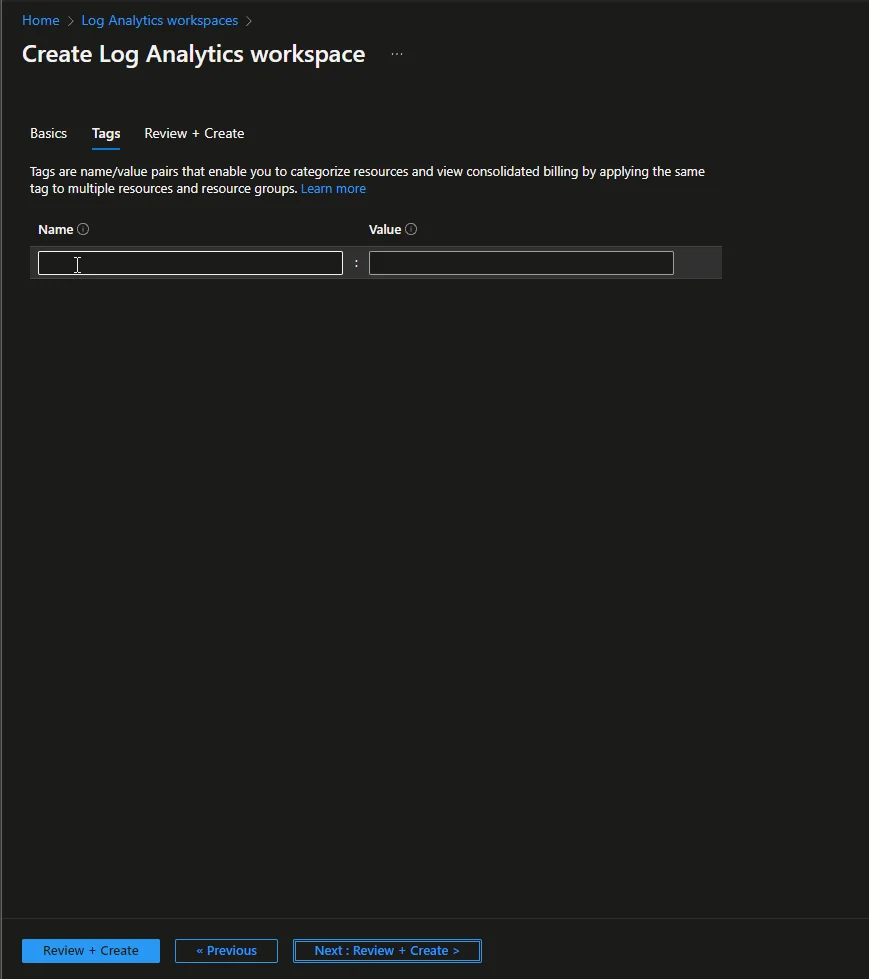The image size is (869, 979).
Task: Go to Home breadcrumb
Action: coord(41,21)
